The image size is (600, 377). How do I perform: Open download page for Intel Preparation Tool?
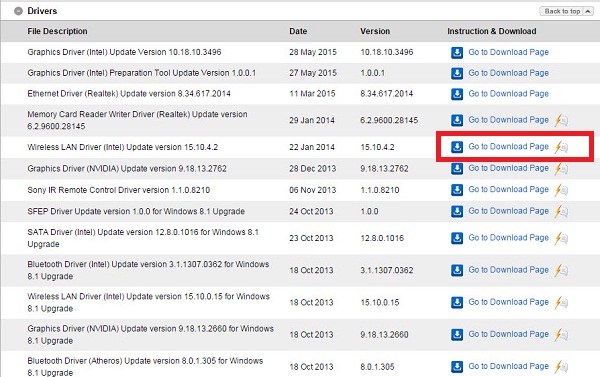[509, 73]
